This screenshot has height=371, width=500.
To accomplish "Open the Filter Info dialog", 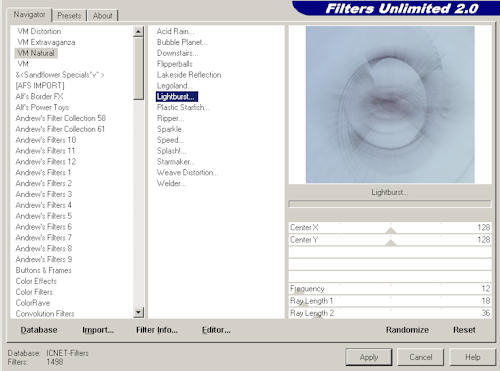I will 157,330.
